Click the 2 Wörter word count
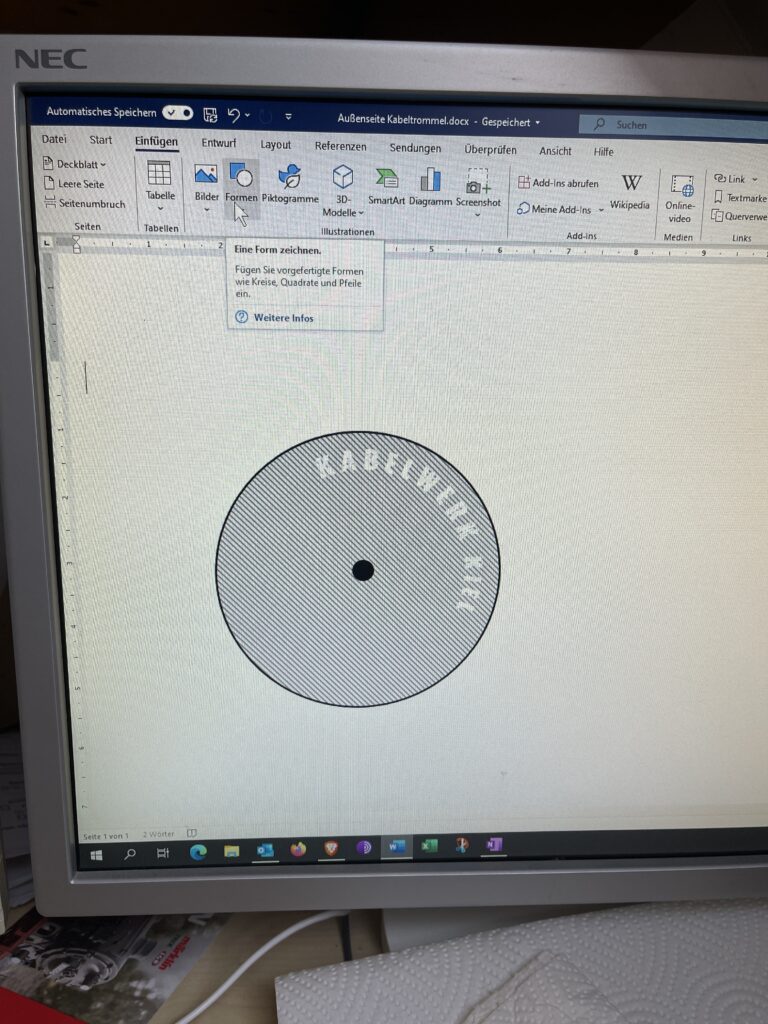This screenshot has height=1024, width=768. pos(159,834)
